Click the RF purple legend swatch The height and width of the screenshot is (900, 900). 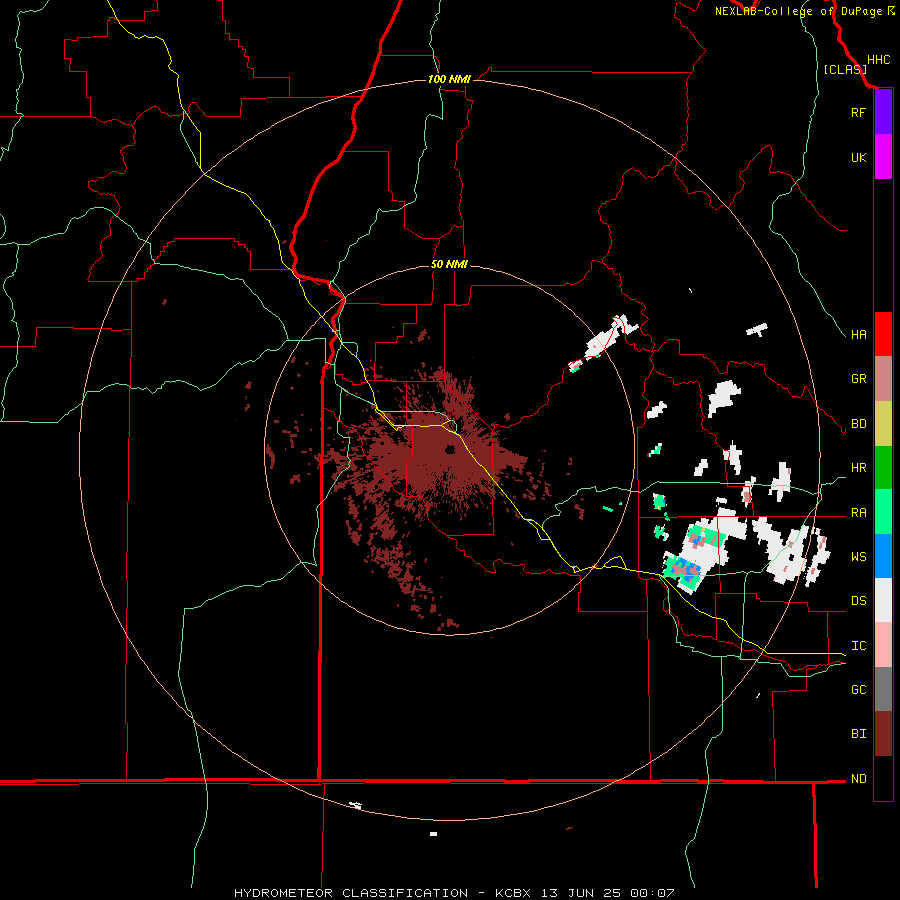pyautogui.click(x=883, y=112)
